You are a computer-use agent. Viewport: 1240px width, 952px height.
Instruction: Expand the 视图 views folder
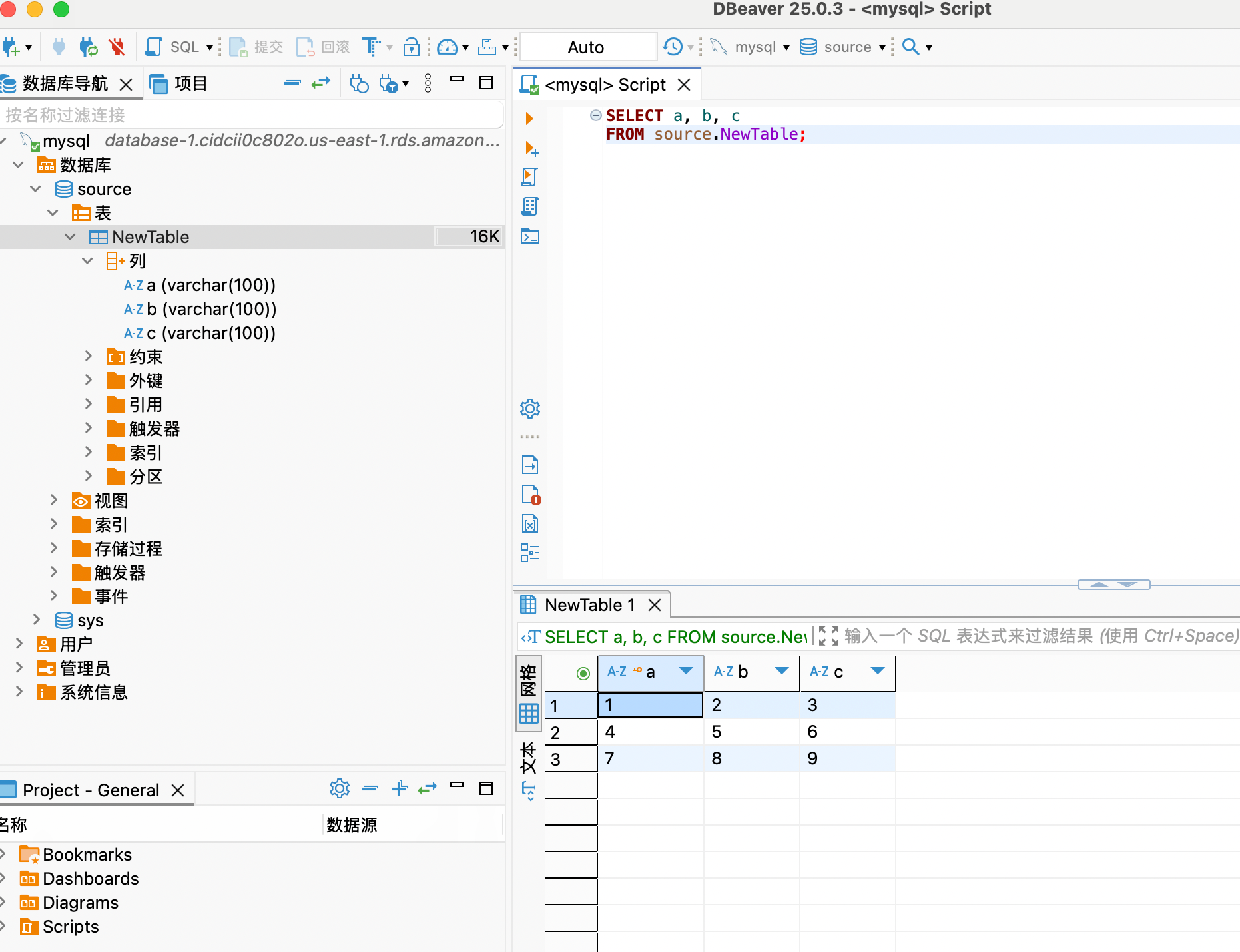pyautogui.click(x=53, y=501)
